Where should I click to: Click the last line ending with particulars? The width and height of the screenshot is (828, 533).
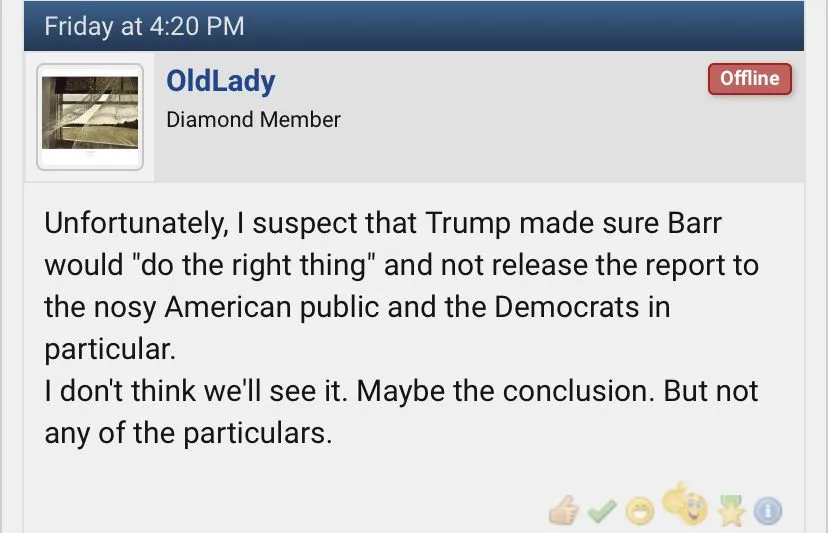click(188, 432)
